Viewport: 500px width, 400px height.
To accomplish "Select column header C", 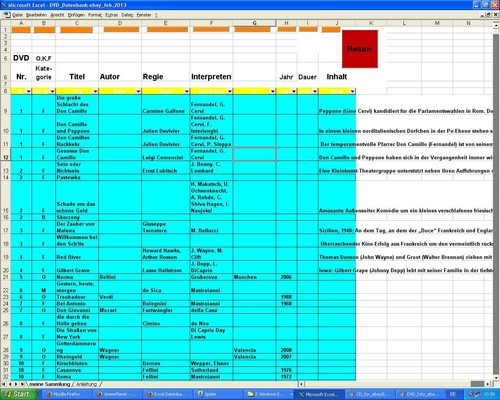I will click(77, 23).
